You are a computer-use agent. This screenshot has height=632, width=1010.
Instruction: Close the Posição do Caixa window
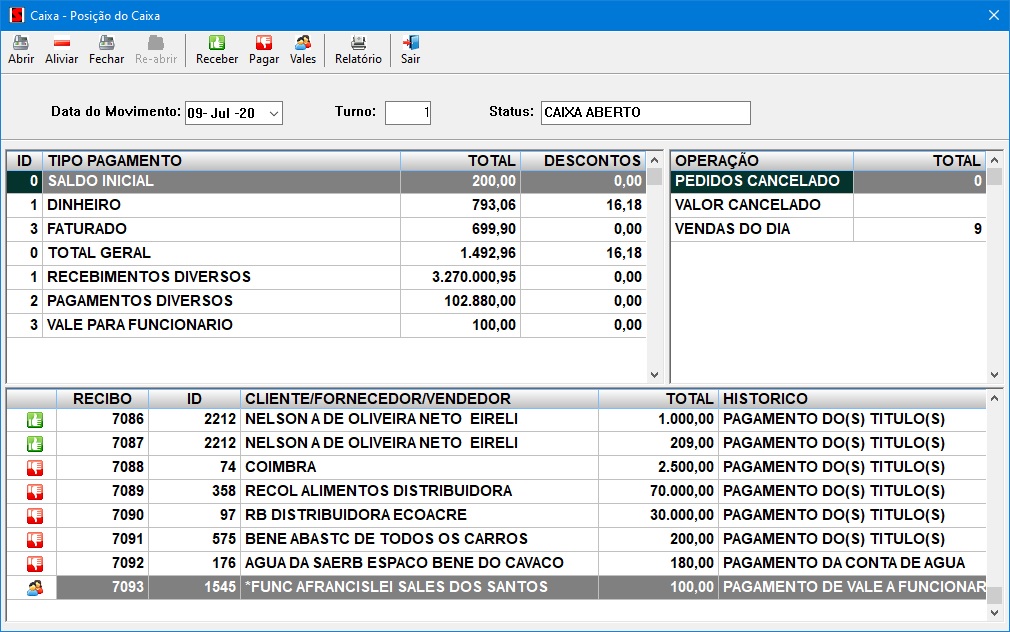point(993,15)
